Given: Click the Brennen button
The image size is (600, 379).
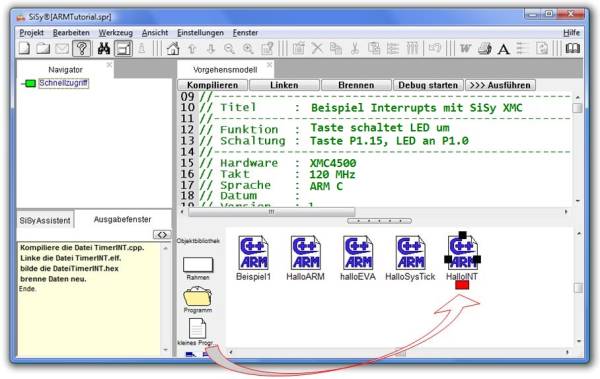Looking at the screenshot, I should [x=356, y=85].
